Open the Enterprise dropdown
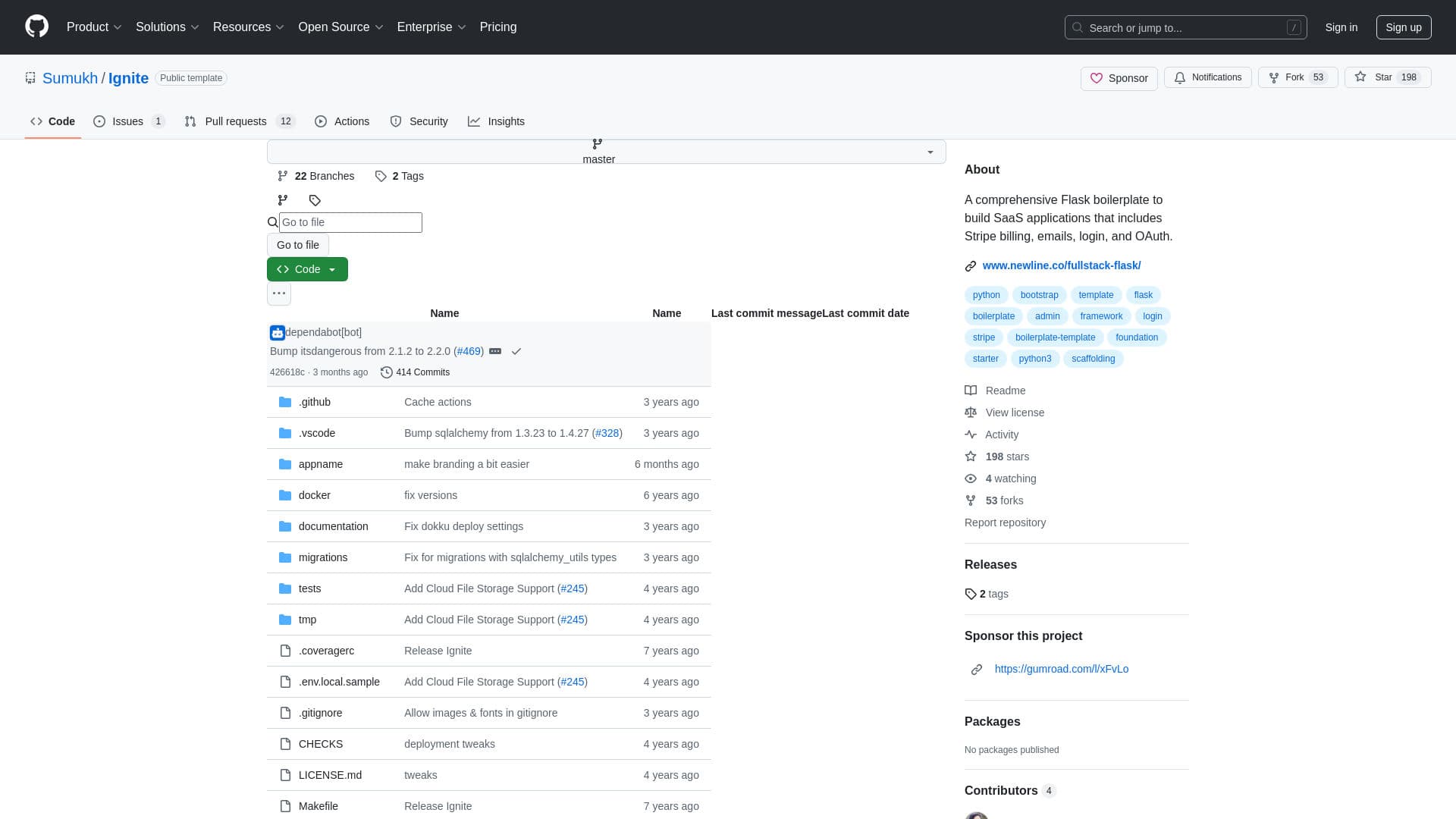 (x=431, y=27)
